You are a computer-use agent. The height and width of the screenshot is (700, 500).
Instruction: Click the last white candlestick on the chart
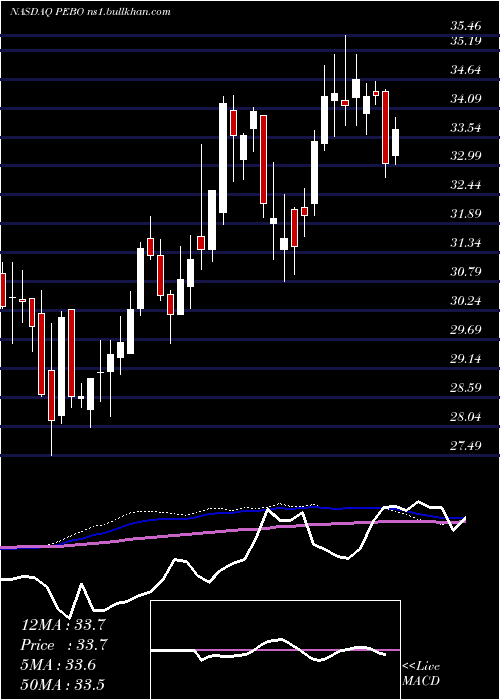point(396,142)
